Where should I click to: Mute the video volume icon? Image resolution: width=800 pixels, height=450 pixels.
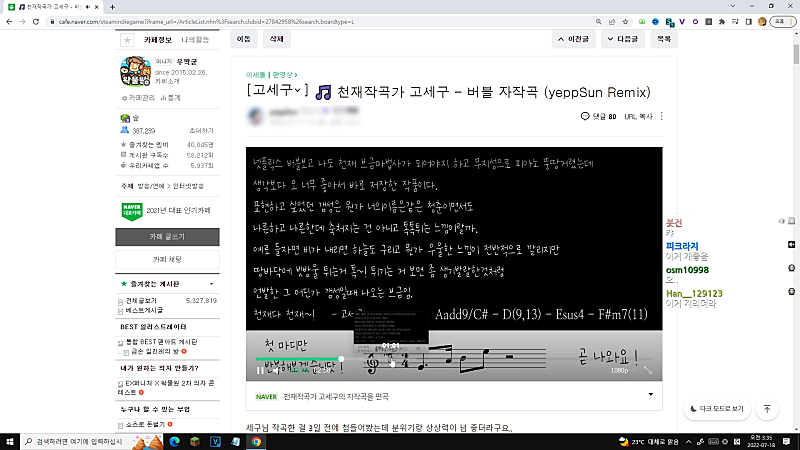pos(277,370)
